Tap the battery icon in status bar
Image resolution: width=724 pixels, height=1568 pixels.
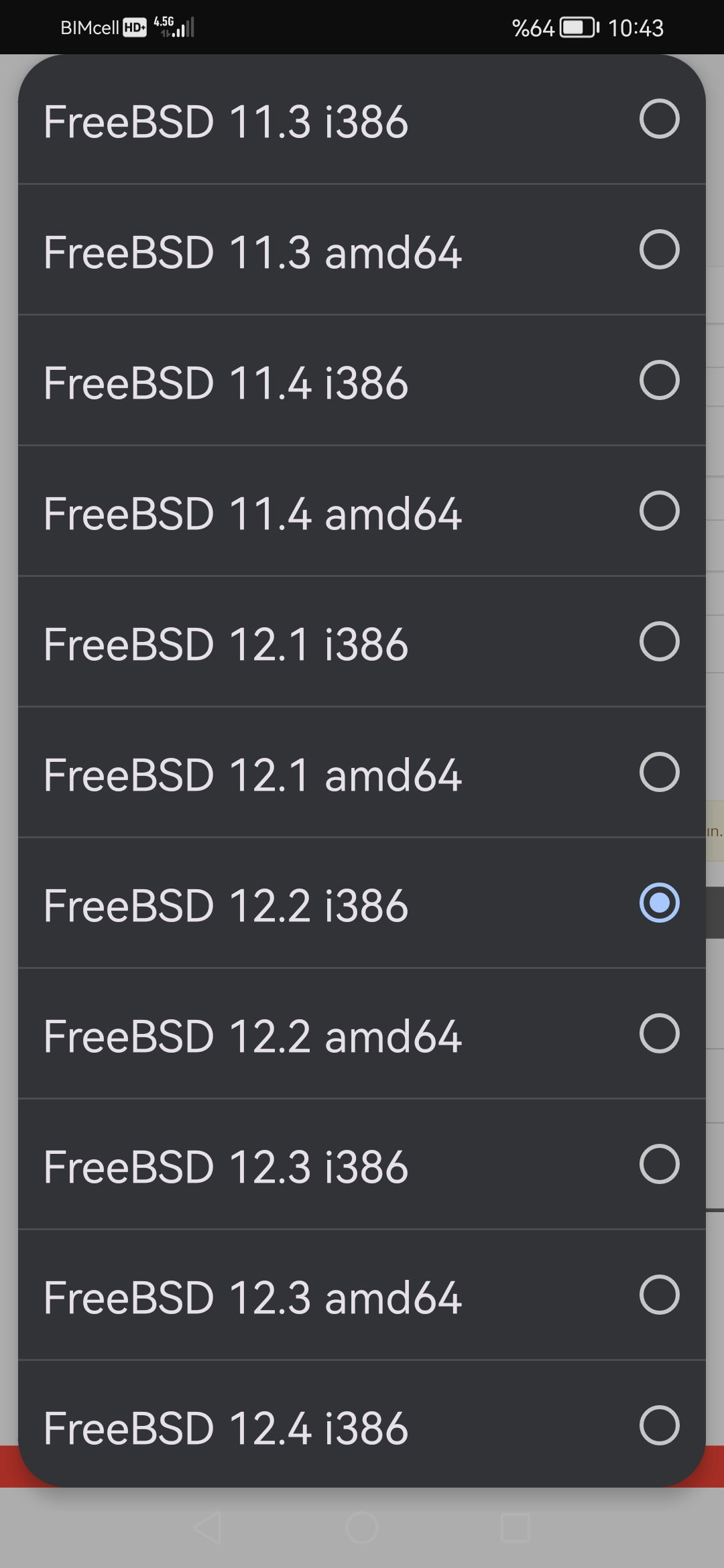click(x=579, y=28)
